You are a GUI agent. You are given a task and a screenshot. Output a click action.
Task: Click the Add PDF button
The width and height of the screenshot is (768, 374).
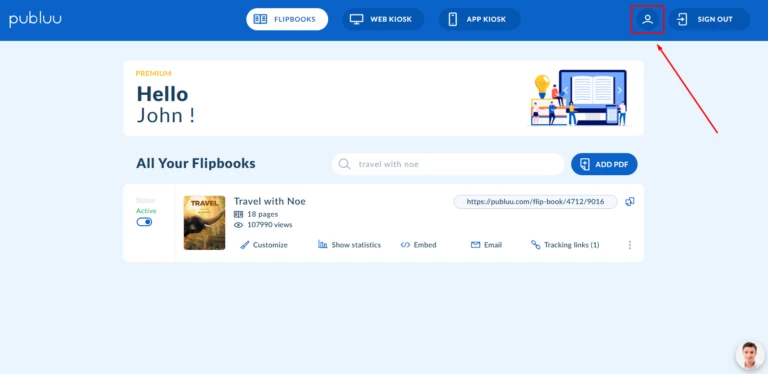pos(604,164)
